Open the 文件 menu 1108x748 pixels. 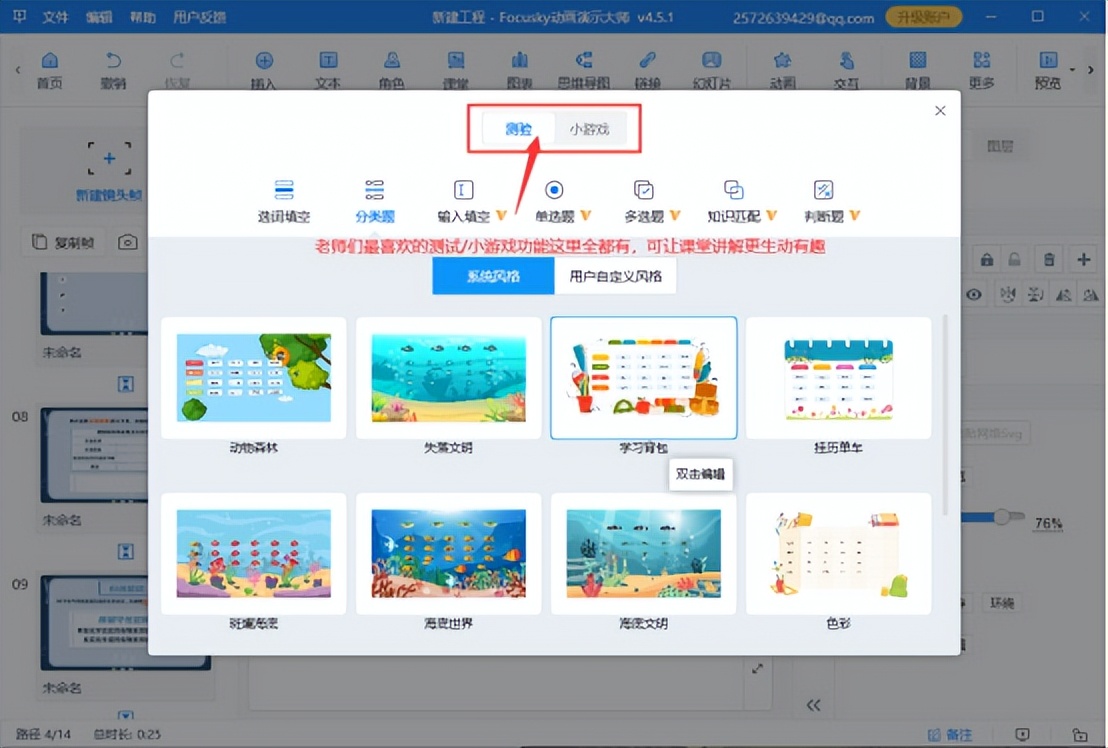[55, 16]
